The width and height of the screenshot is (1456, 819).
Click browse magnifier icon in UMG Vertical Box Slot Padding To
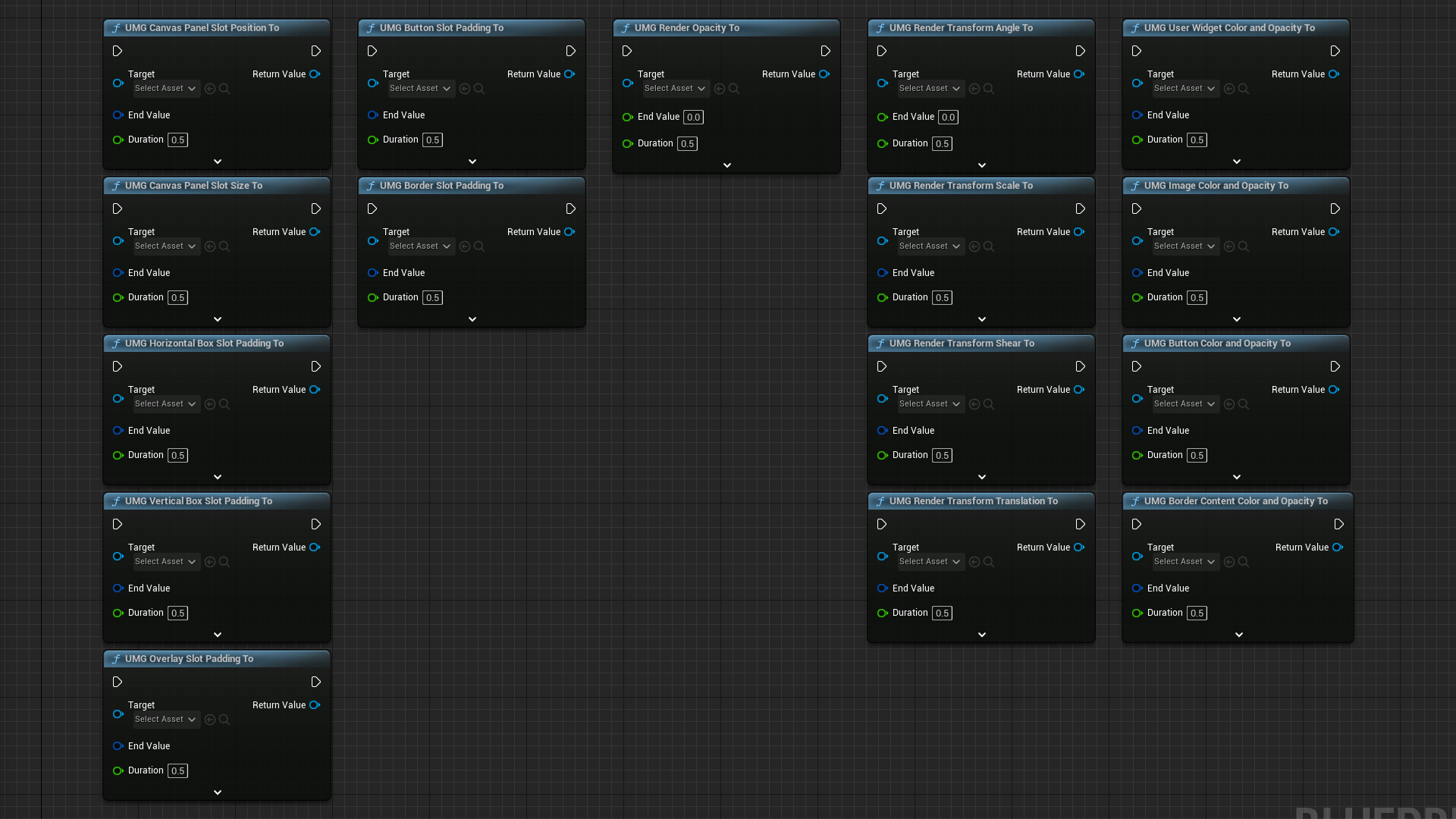pos(224,562)
